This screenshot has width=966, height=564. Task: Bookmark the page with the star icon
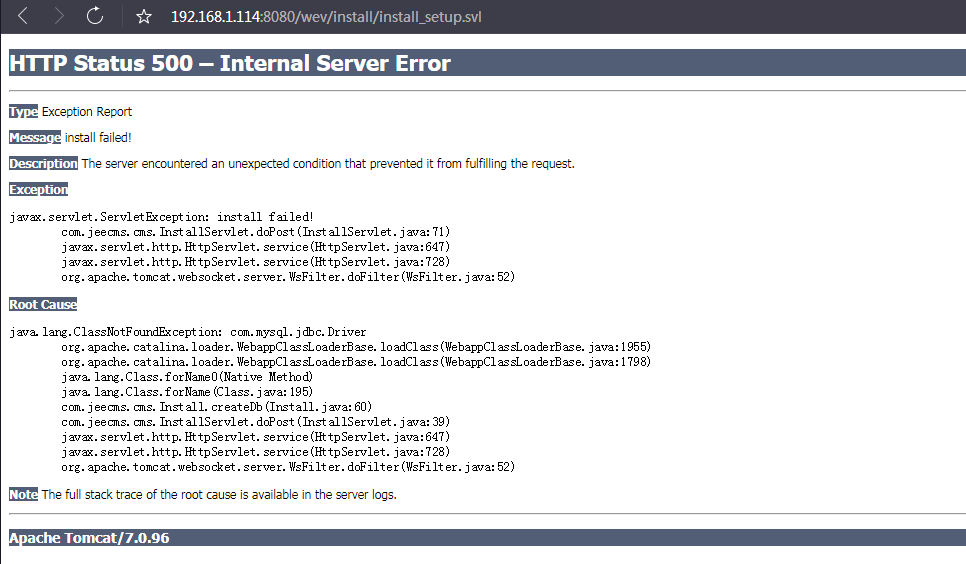tap(144, 17)
